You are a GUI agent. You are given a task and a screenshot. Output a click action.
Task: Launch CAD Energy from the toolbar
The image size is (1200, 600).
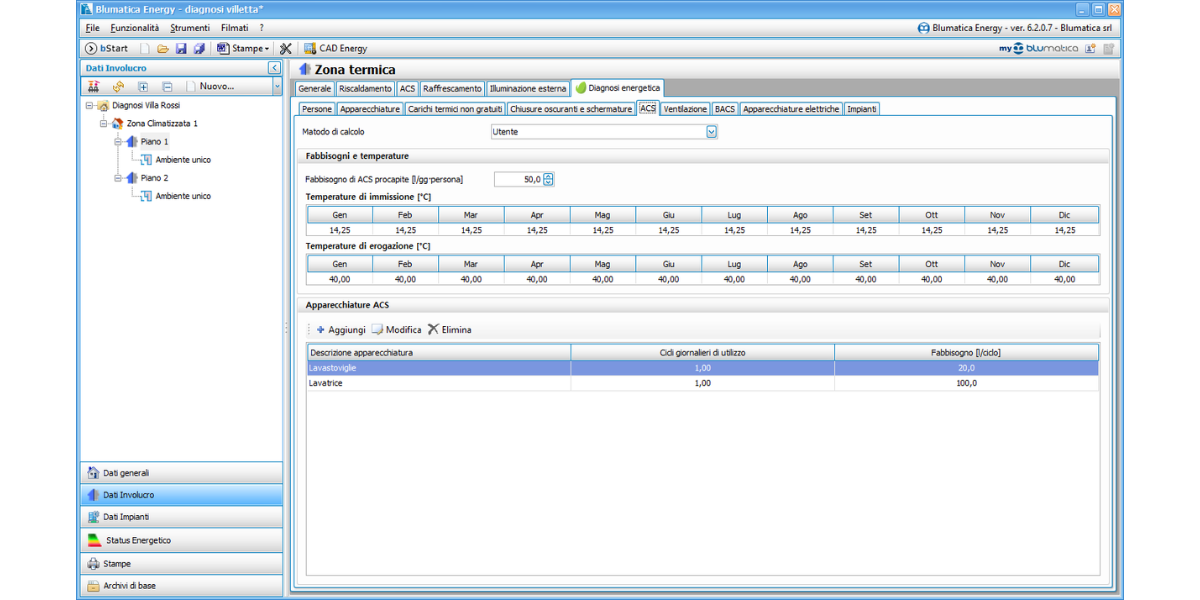336,48
